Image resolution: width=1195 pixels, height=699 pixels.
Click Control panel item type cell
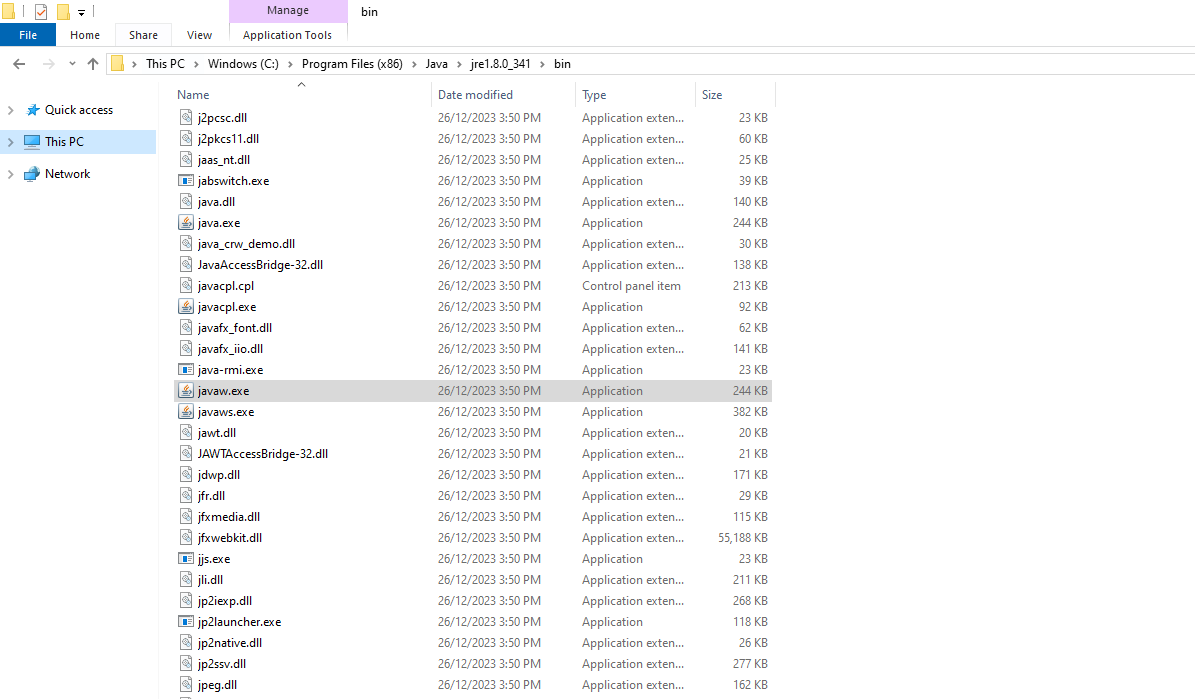pos(631,286)
